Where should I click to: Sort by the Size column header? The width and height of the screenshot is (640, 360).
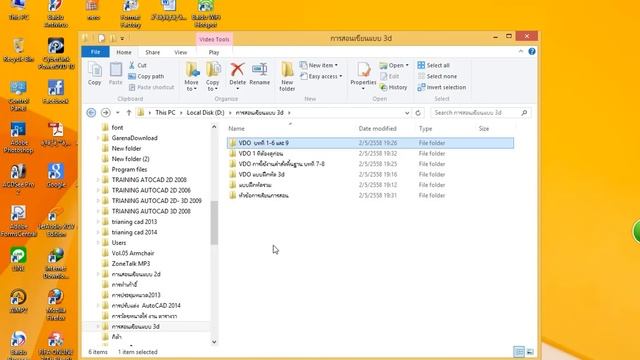click(x=484, y=129)
